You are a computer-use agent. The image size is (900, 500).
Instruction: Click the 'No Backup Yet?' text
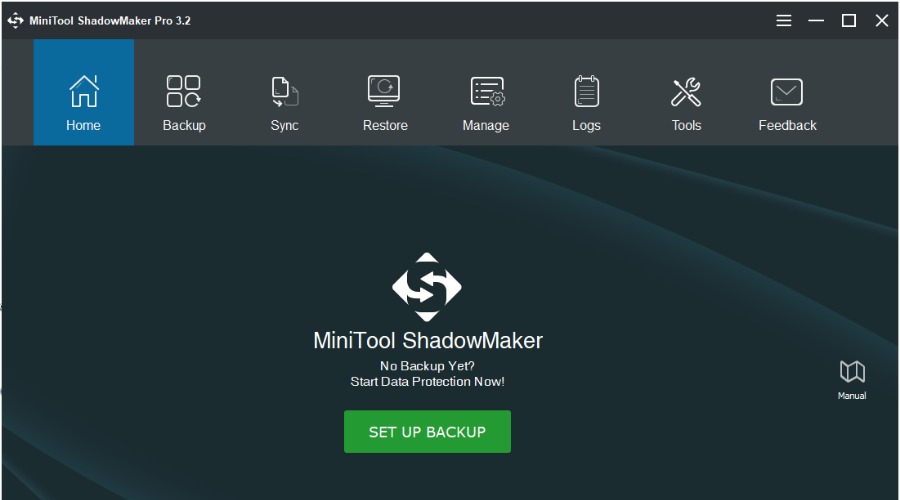427,366
